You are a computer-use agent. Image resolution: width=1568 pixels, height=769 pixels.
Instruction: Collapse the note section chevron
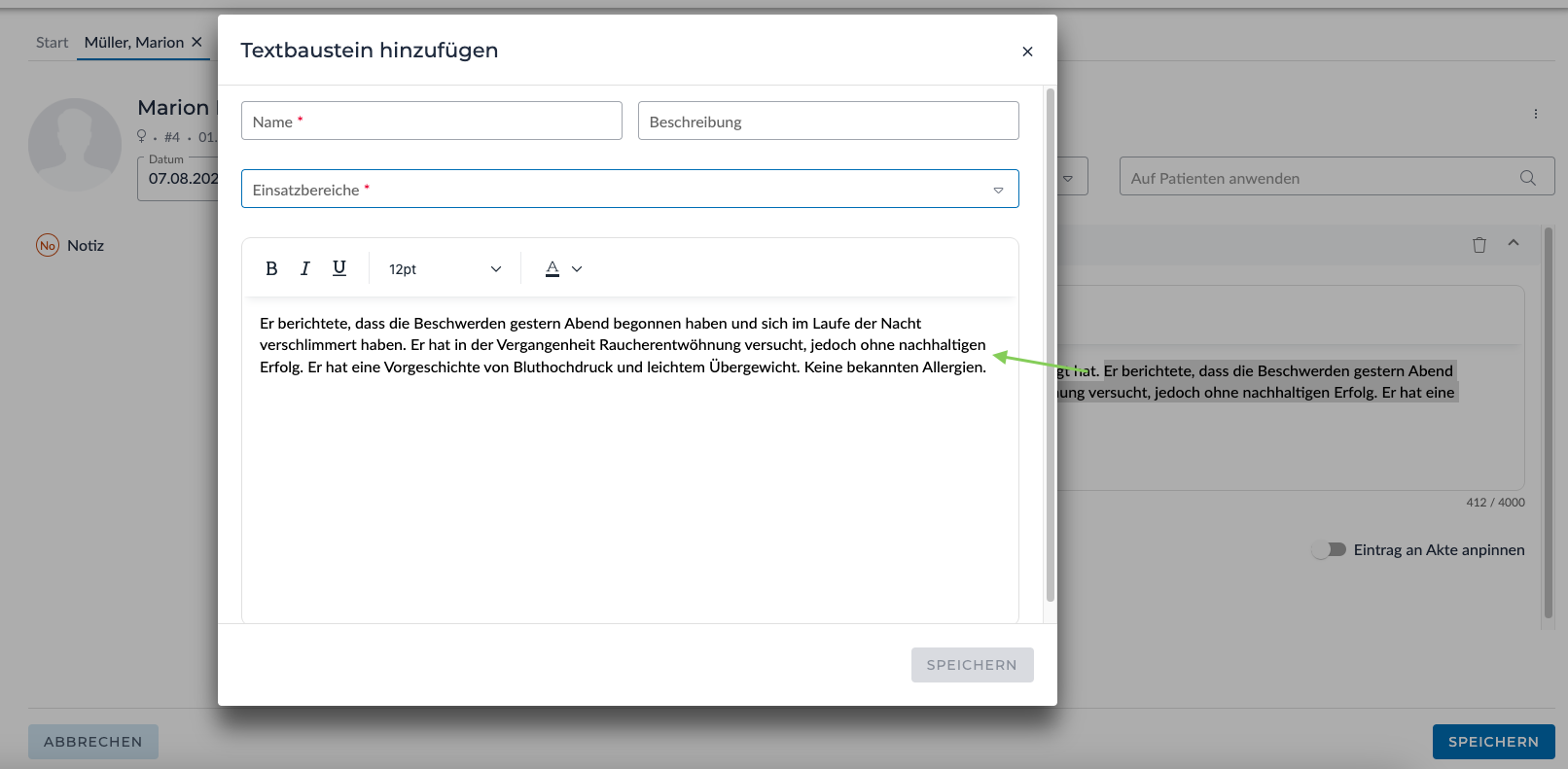[x=1514, y=243]
